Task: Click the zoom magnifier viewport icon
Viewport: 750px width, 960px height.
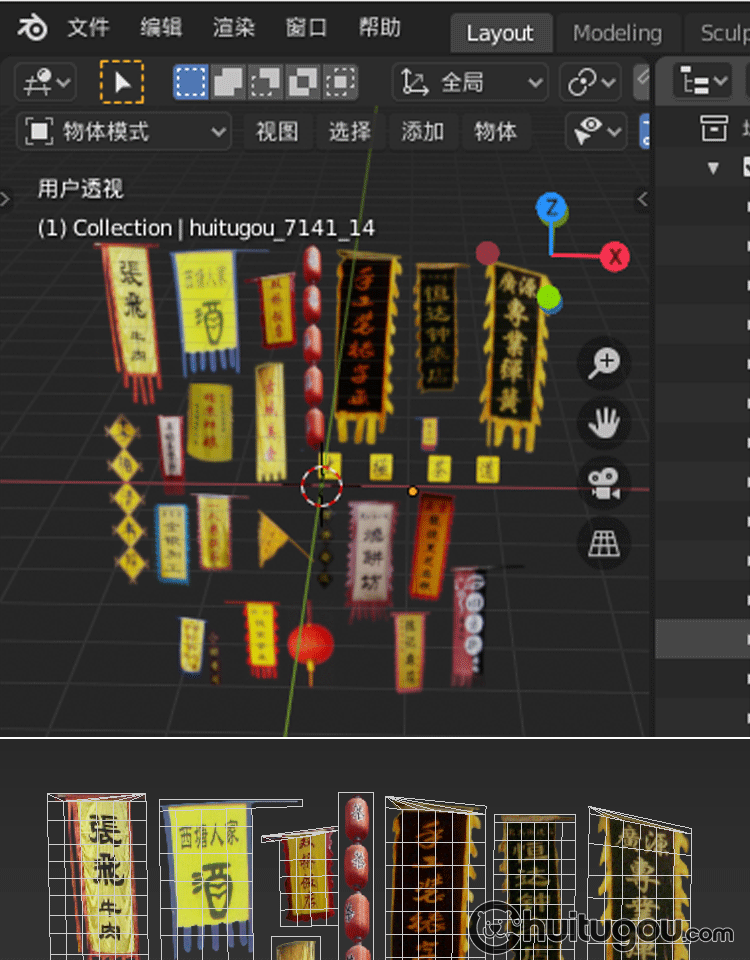Action: click(604, 363)
